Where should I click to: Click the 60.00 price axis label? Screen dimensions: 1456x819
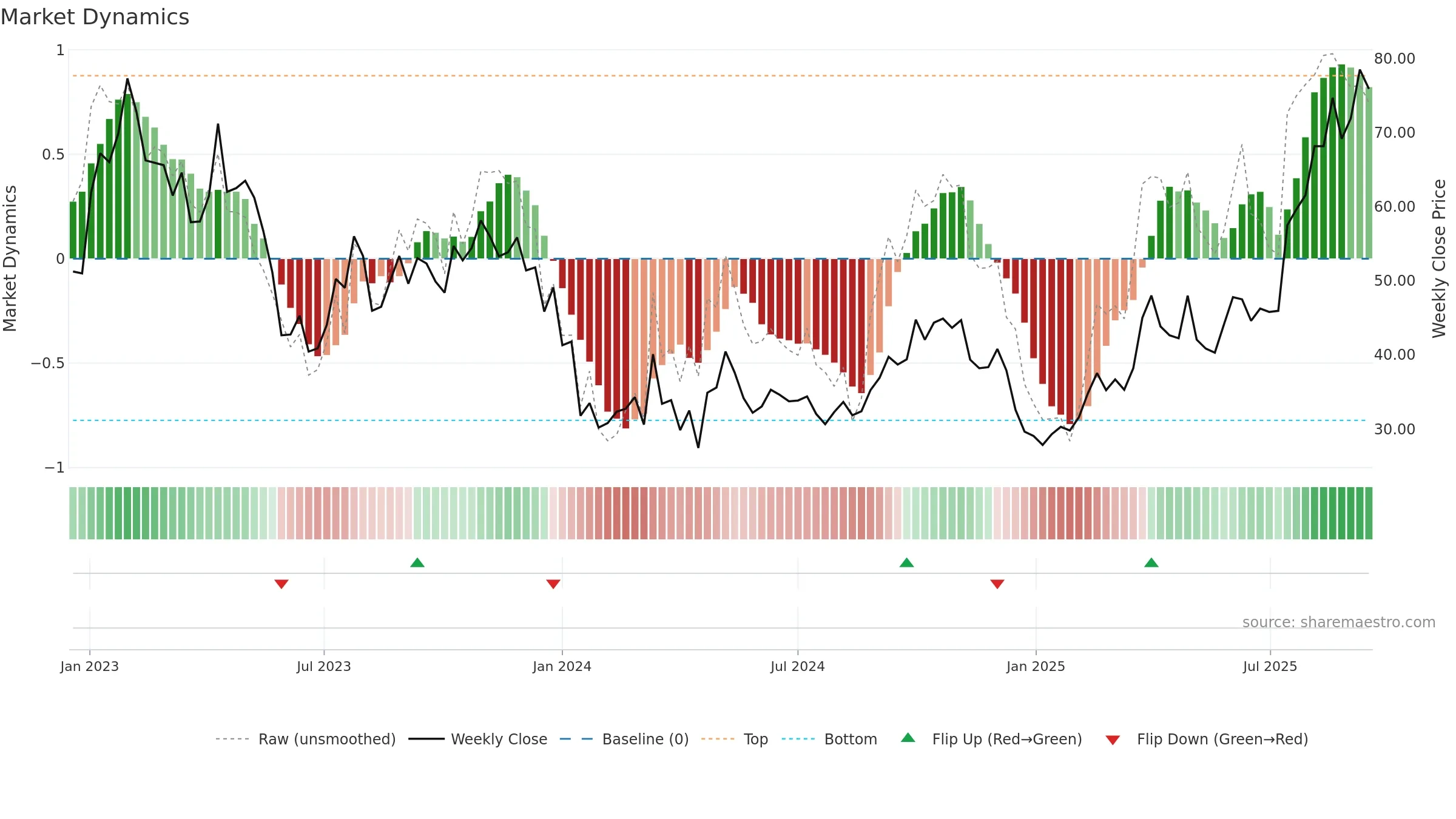tap(1395, 207)
